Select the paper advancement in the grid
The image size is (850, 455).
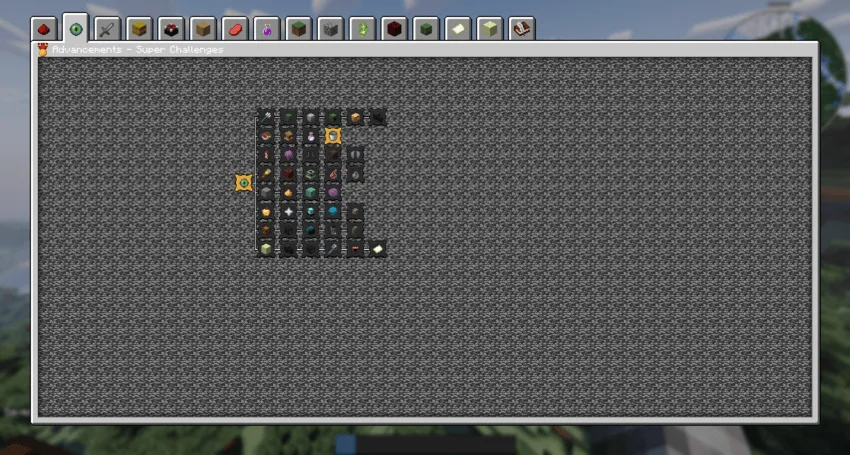pos(378,249)
